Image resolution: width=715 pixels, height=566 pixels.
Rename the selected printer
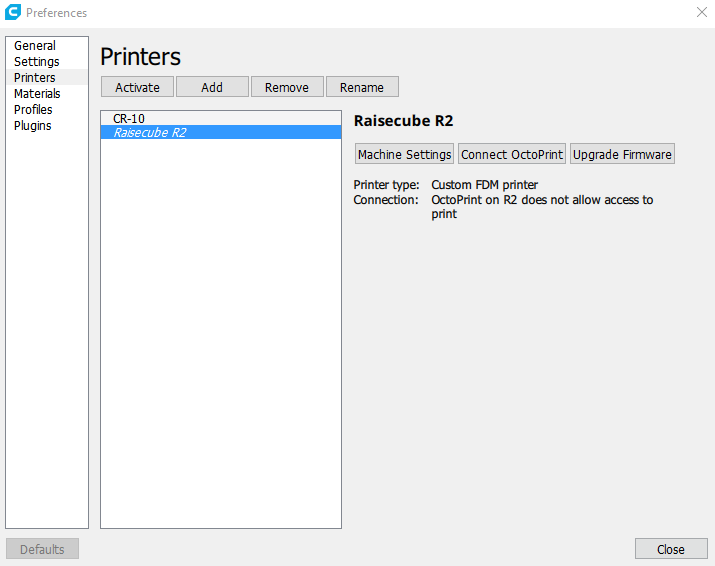point(362,87)
